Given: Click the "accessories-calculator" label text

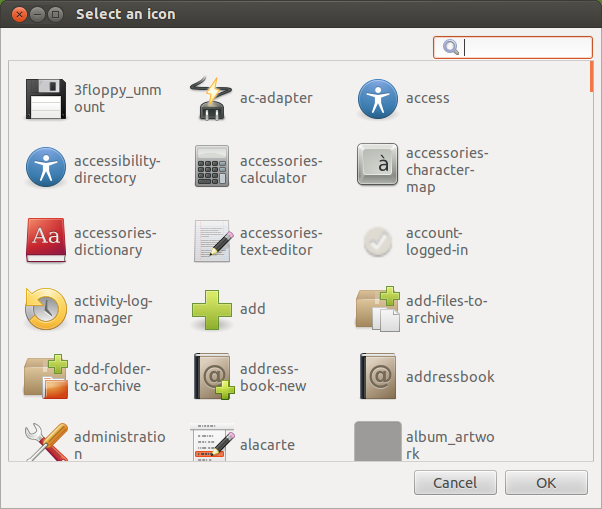Looking at the screenshot, I should (281, 169).
